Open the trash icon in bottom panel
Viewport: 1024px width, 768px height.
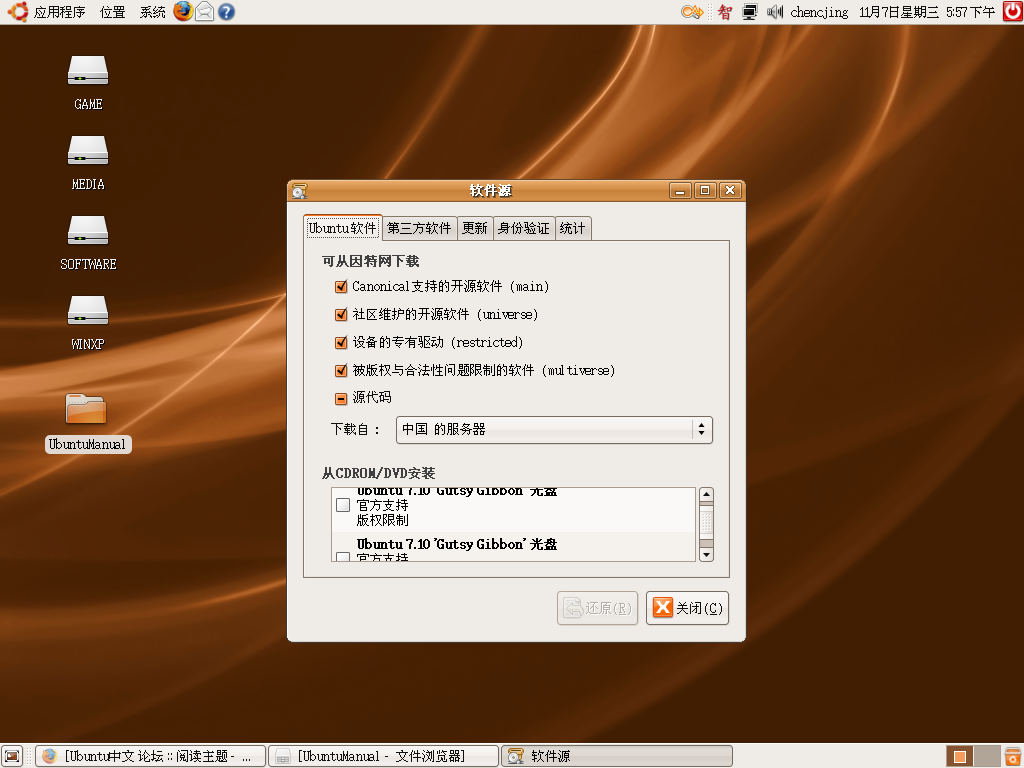click(1014, 756)
